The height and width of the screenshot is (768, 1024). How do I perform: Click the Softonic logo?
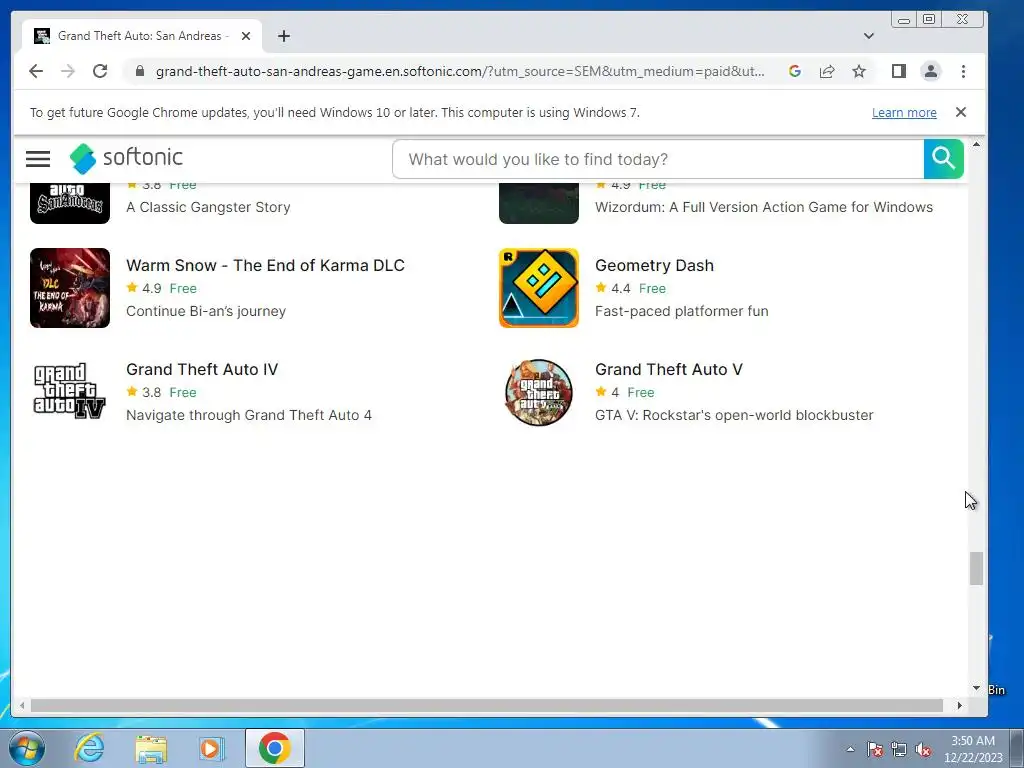[126, 158]
